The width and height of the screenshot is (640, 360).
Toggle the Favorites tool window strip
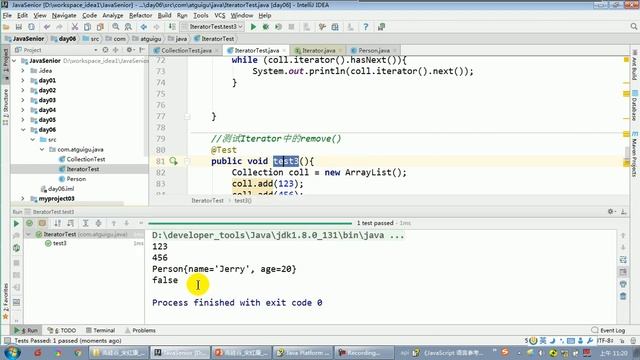tap(5, 301)
